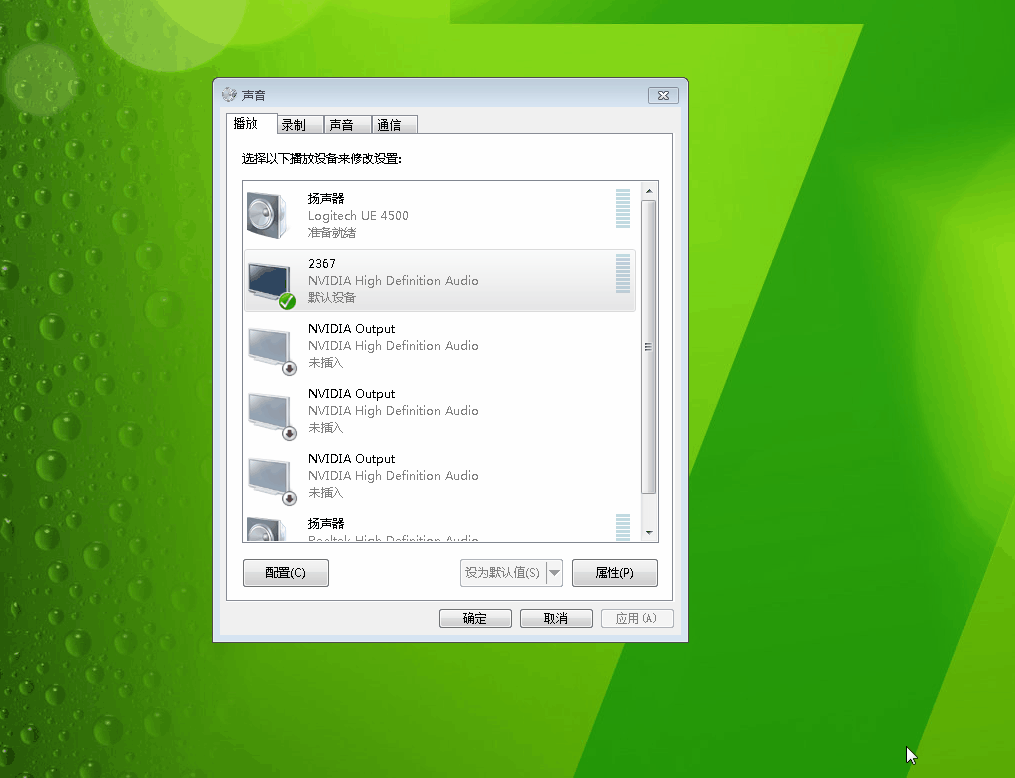Click the 2367 default device monitor icon
The image size is (1015, 778).
coord(269,281)
